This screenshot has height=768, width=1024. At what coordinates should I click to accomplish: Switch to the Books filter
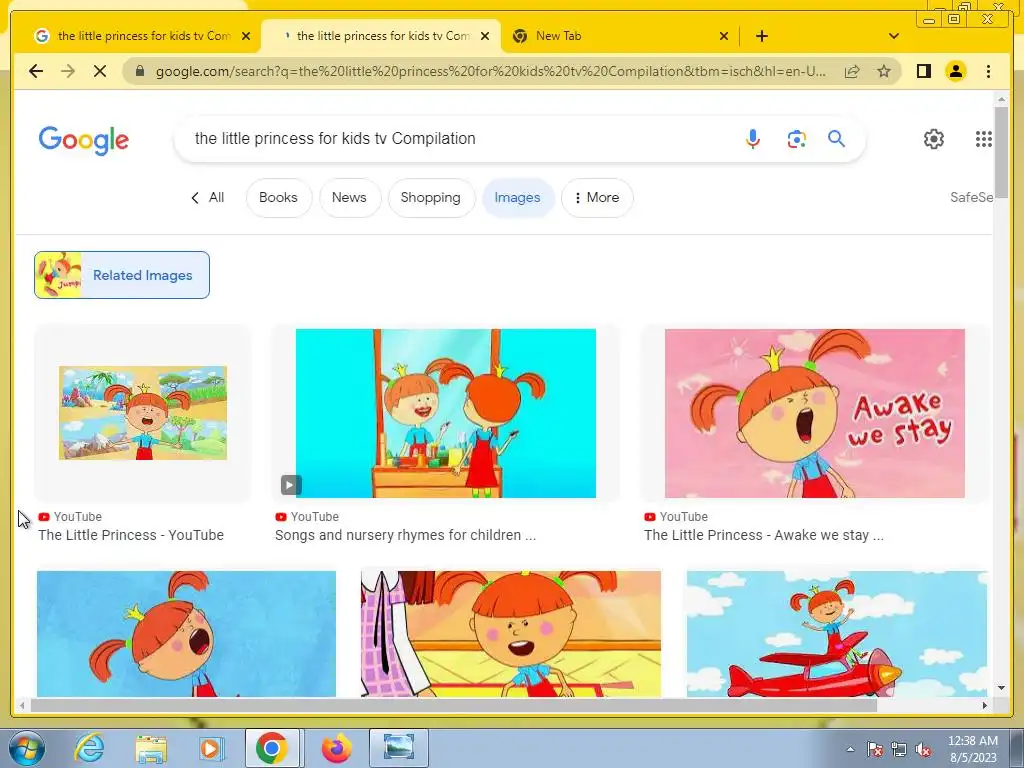point(278,197)
